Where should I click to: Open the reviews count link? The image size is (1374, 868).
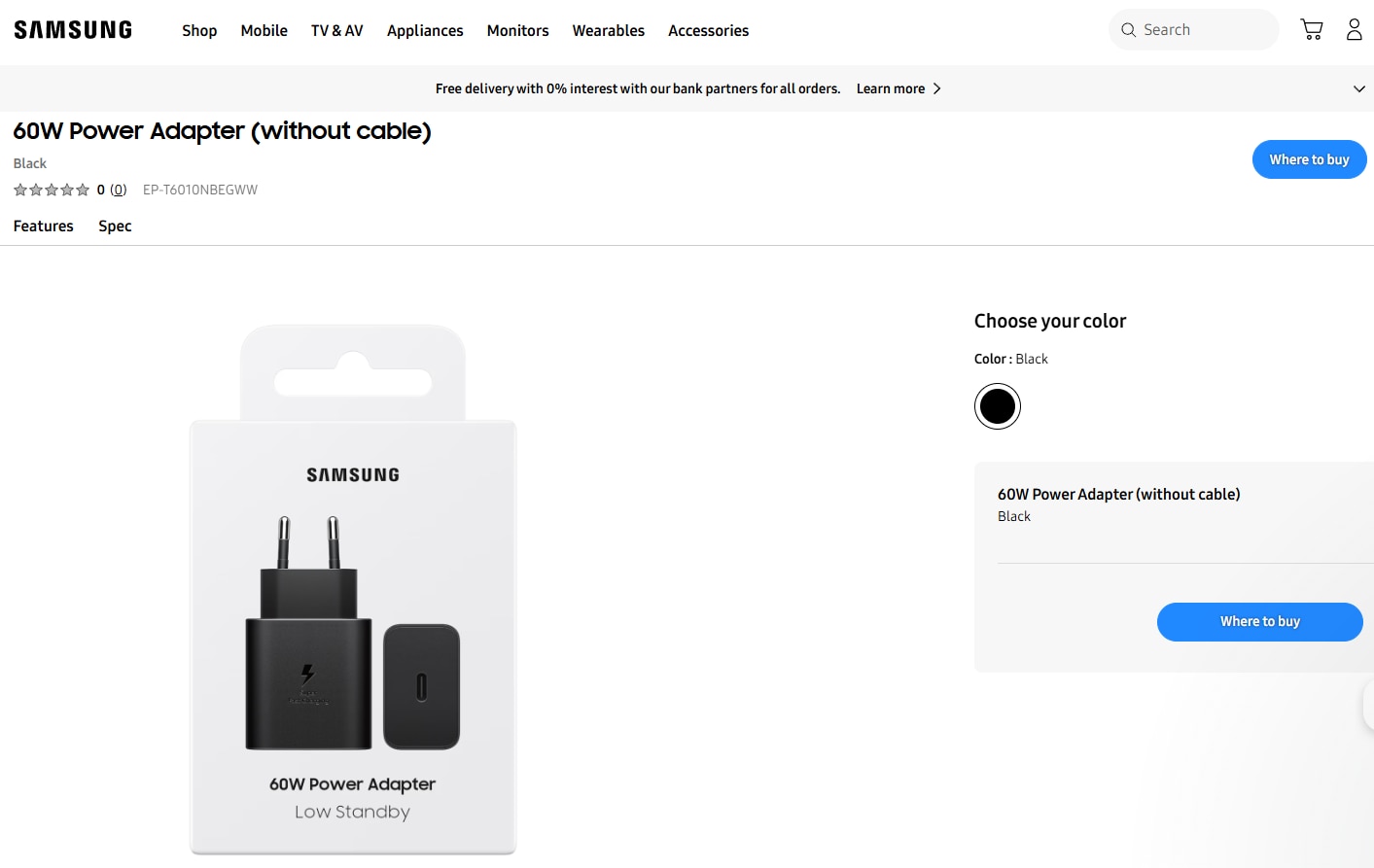pyautogui.click(x=118, y=190)
